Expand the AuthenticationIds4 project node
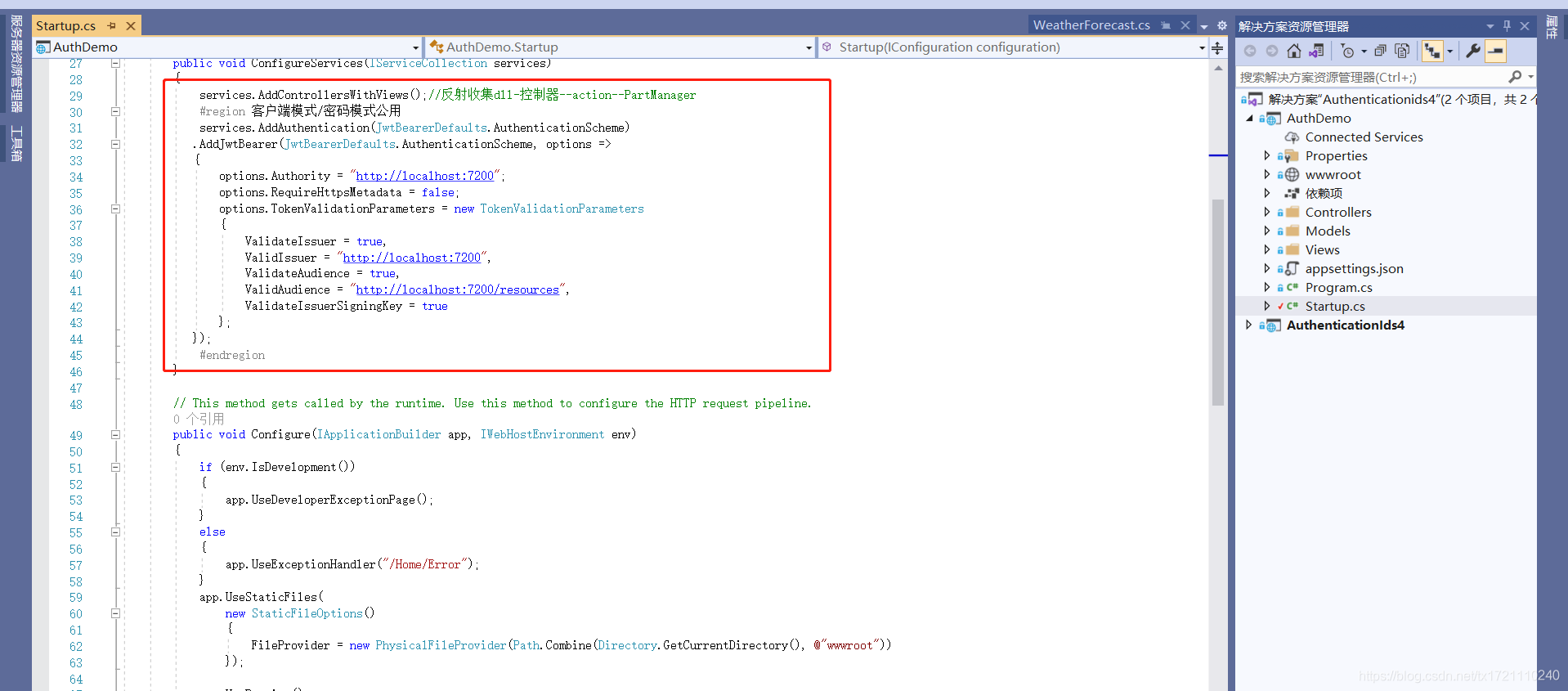 click(x=1249, y=325)
